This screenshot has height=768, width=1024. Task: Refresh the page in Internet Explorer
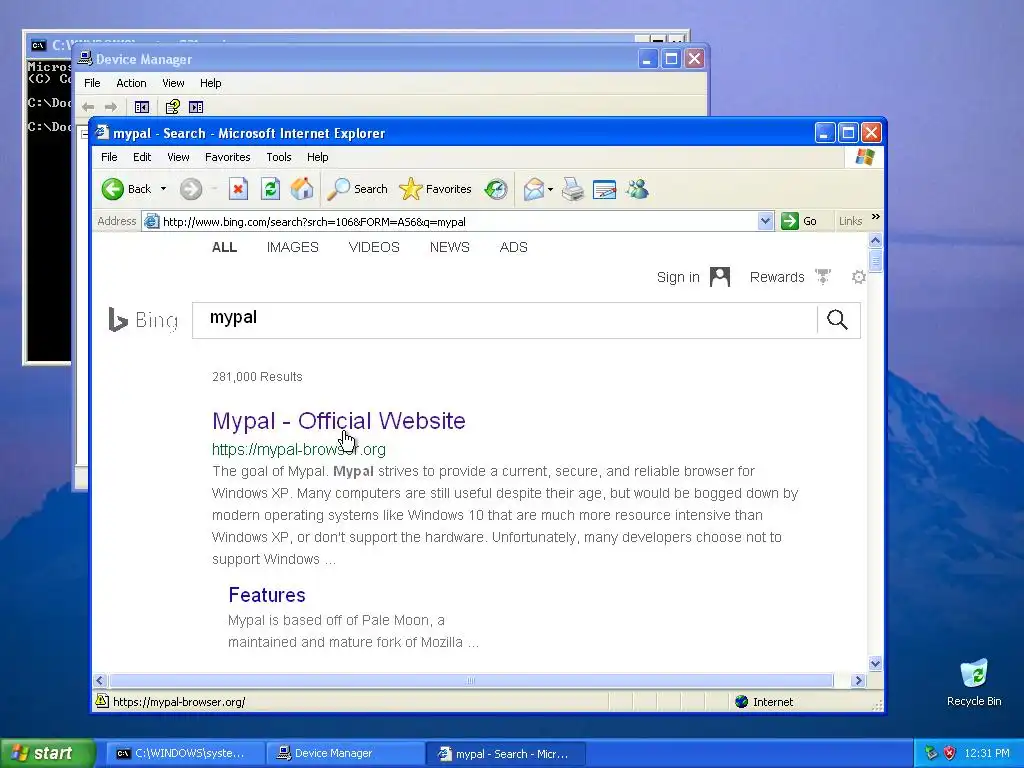click(x=270, y=189)
